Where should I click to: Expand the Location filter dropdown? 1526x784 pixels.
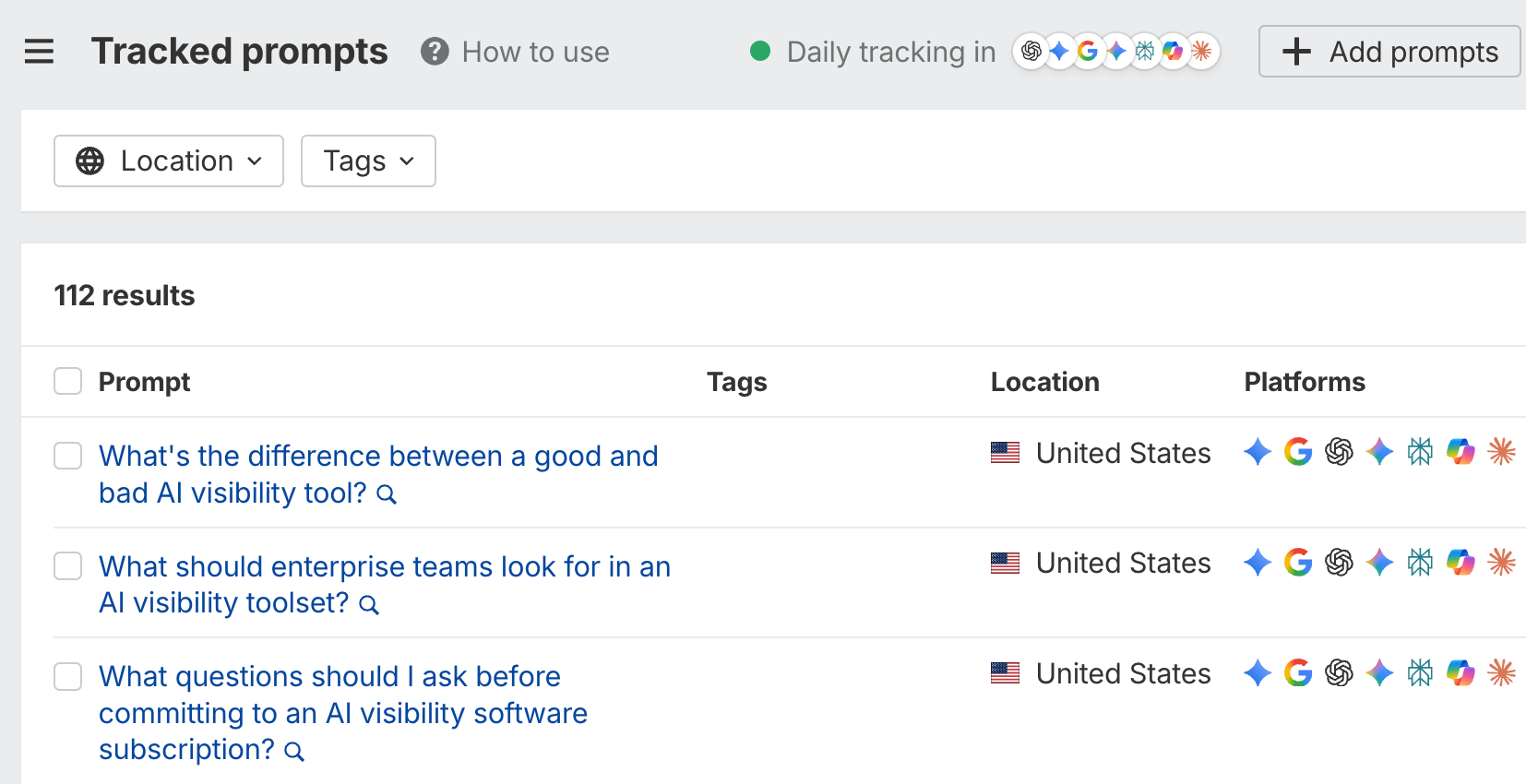click(x=169, y=161)
